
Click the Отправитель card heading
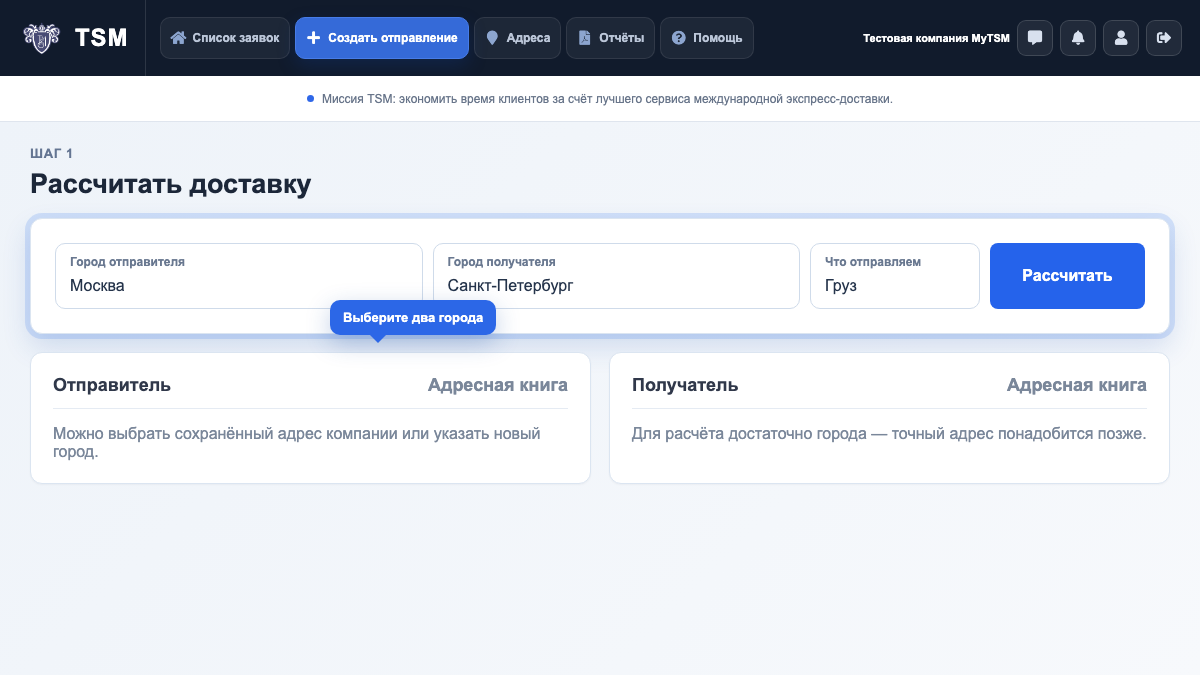[112, 385]
